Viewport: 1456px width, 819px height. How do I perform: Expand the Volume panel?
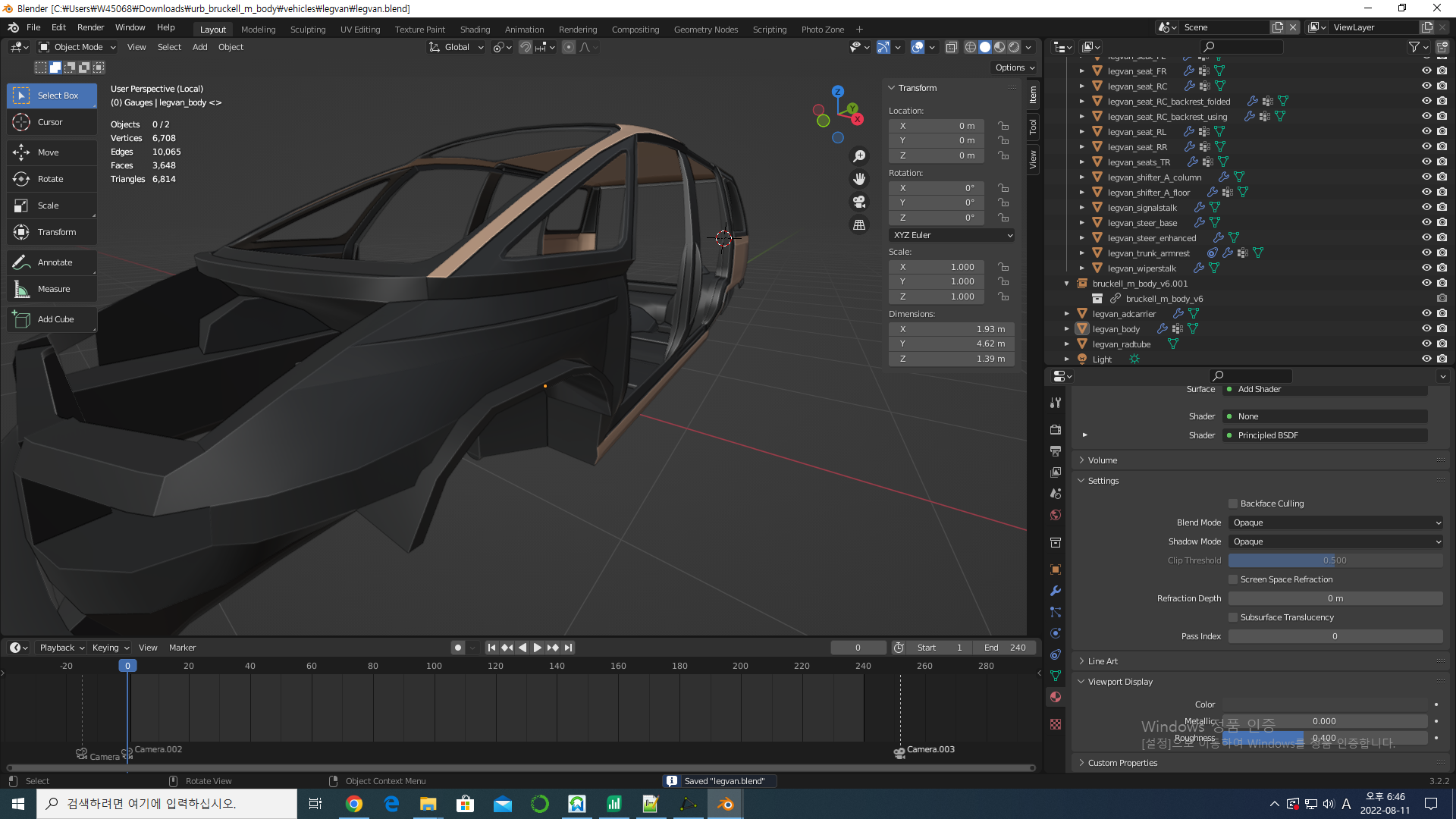[1102, 460]
